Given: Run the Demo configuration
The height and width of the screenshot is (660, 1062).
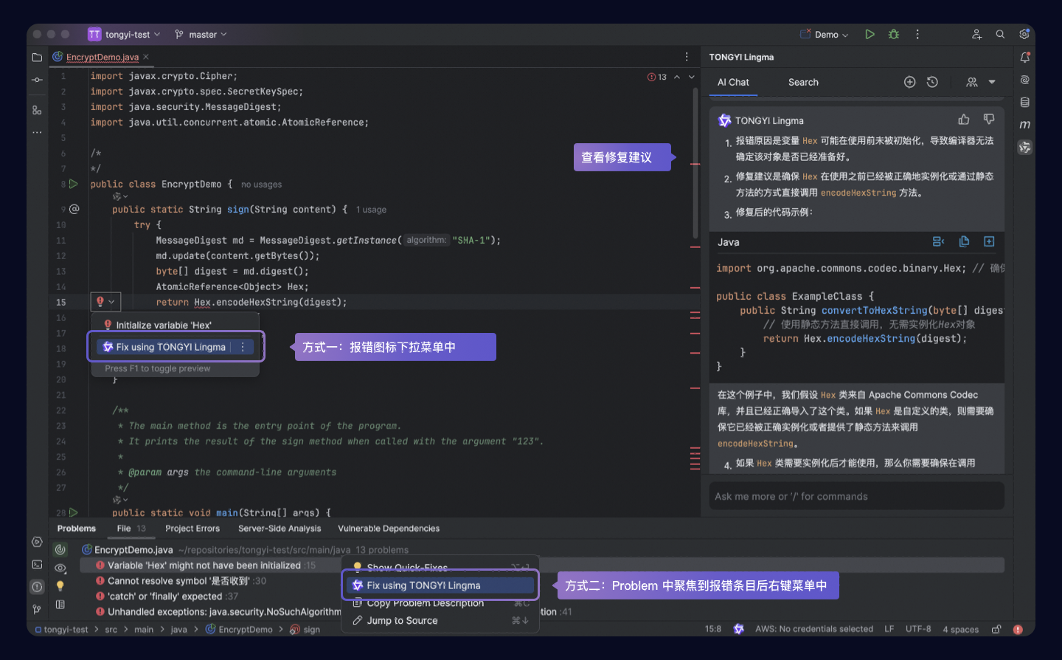Looking at the screenshot, I should [x=870, y=34].
